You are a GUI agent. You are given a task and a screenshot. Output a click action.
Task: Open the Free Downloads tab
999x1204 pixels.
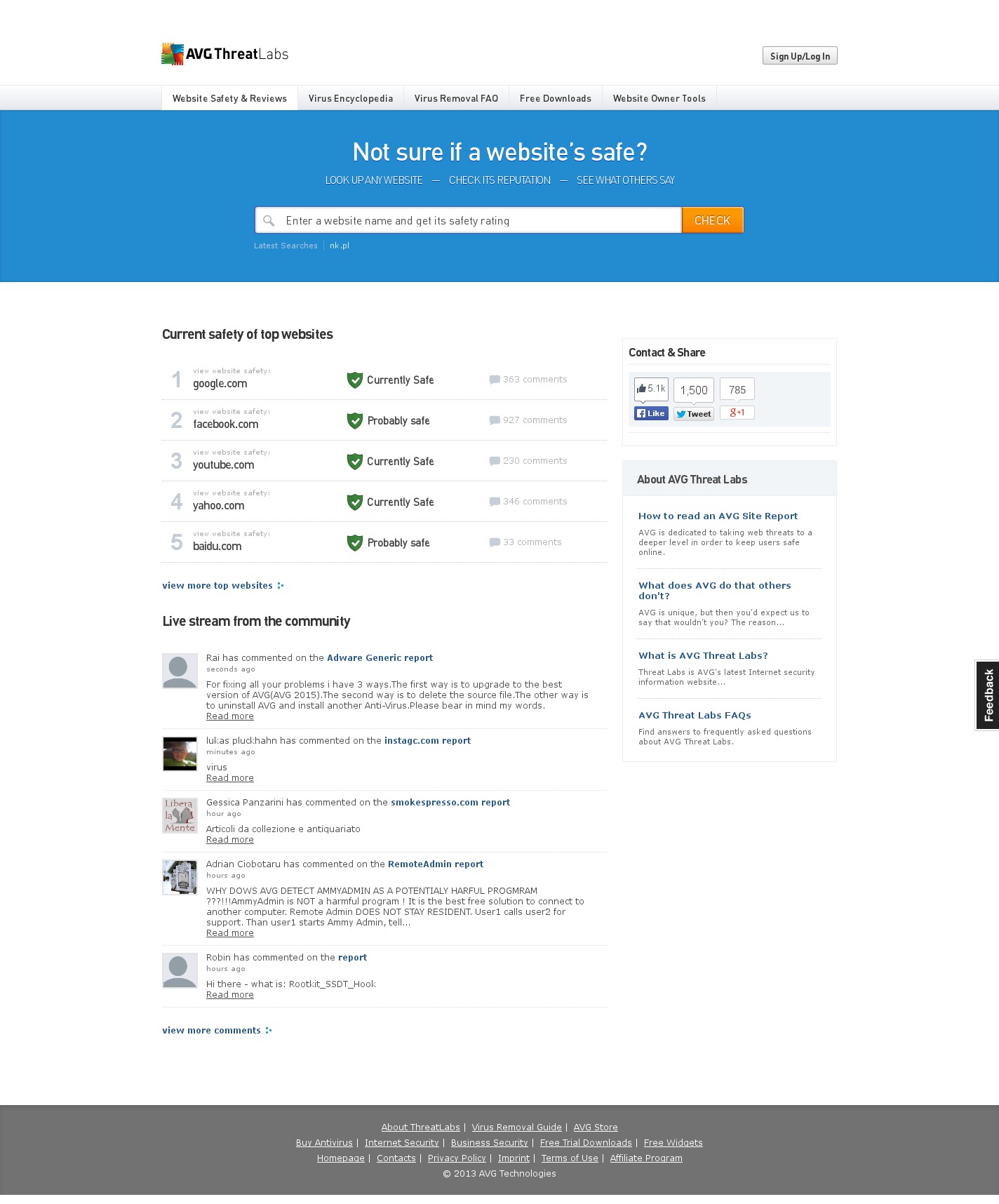[x=556, y=98]
